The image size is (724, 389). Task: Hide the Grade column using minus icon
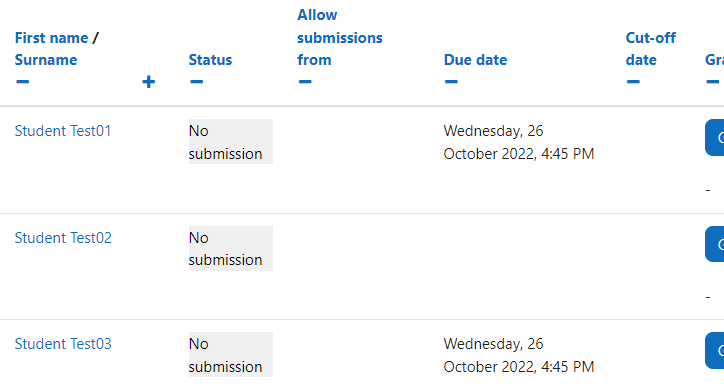point(712,82)
